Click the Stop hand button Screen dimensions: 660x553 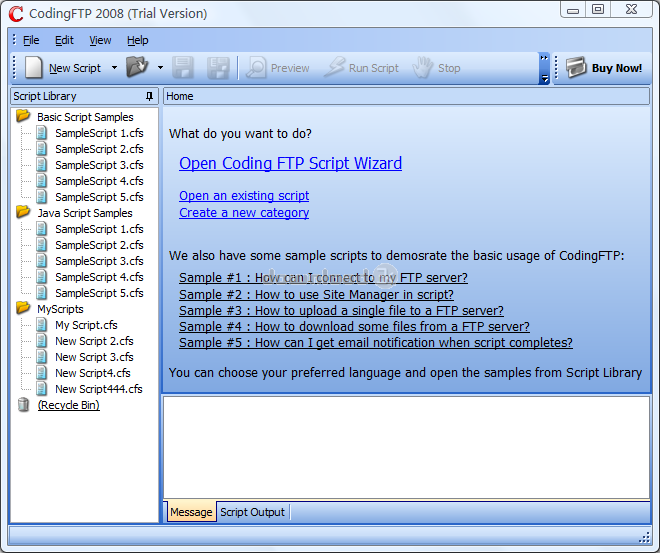pos(436,68)
